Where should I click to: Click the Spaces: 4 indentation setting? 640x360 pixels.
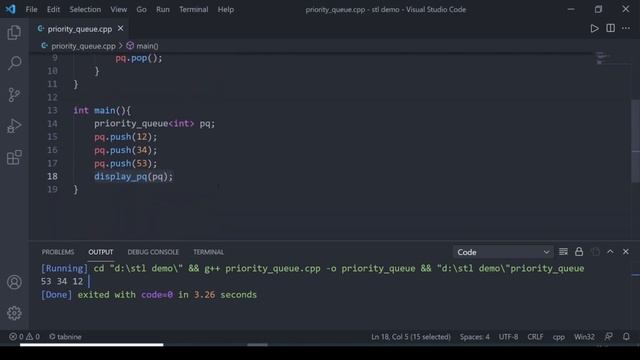pos(474,337)
